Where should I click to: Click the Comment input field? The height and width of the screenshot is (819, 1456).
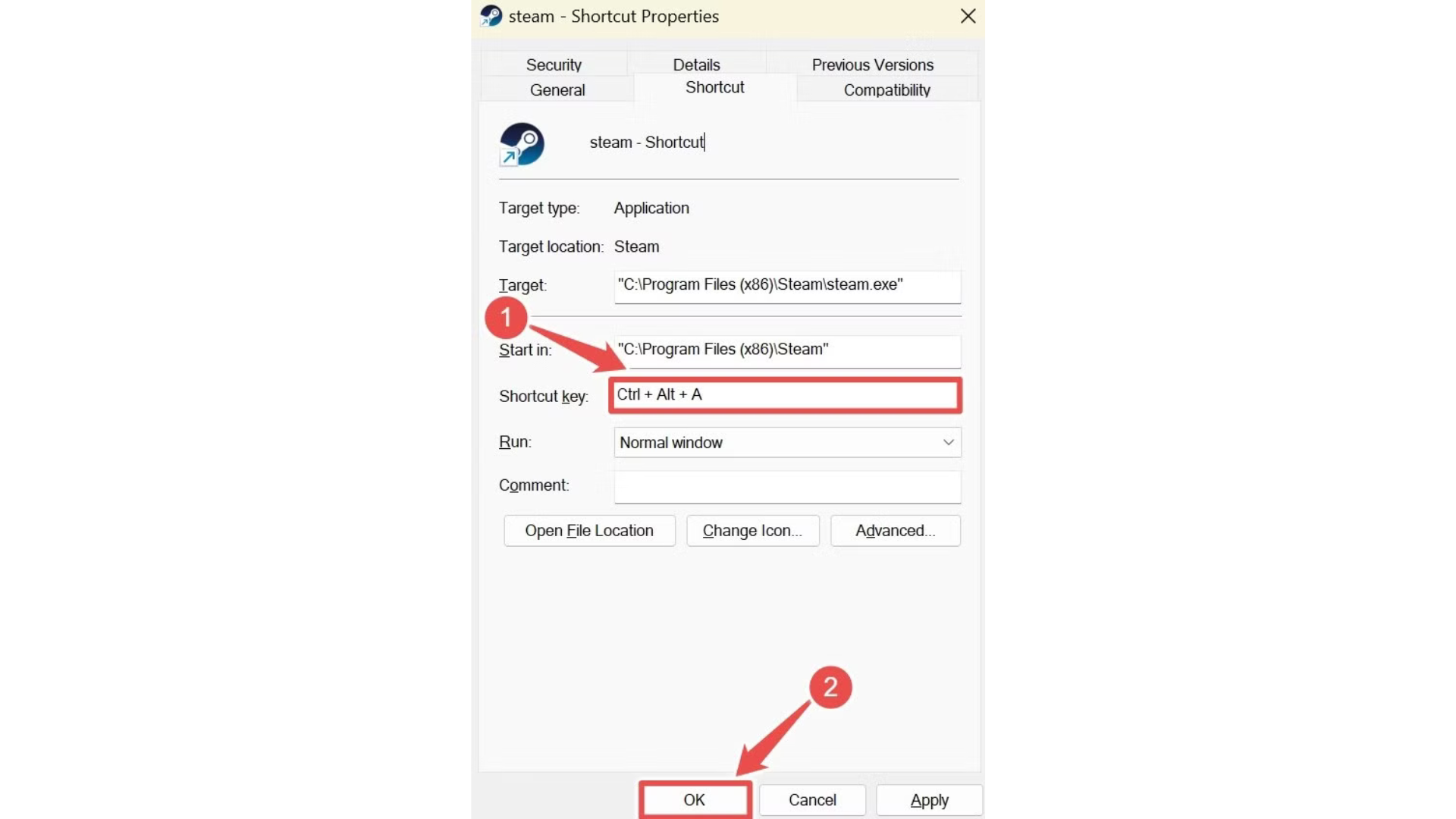(786, 486)
